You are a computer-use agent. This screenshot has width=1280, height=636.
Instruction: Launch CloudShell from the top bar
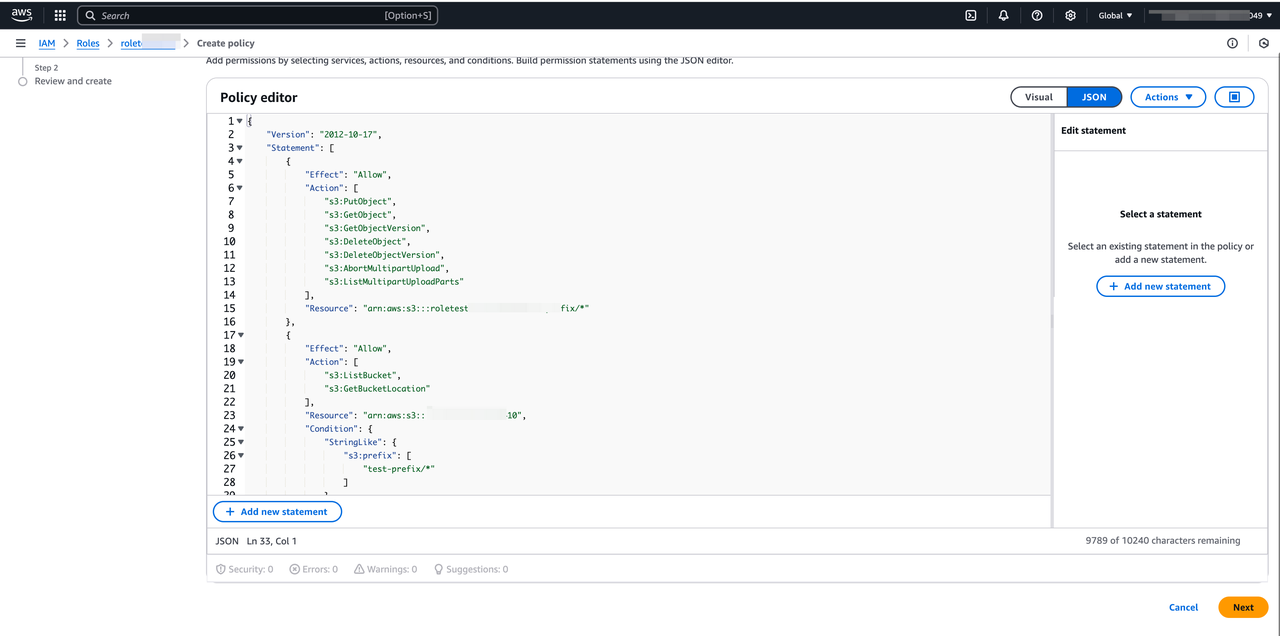[970, 15]
